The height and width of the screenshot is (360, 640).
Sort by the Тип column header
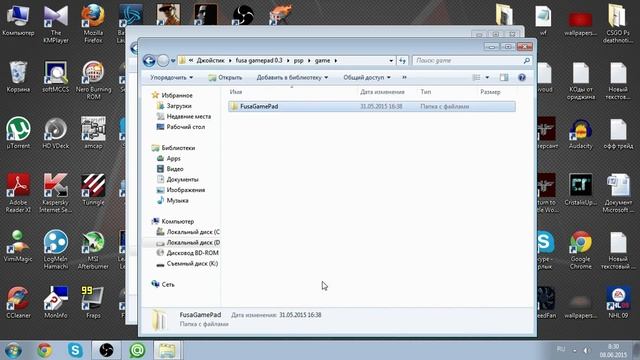[426, 92]
